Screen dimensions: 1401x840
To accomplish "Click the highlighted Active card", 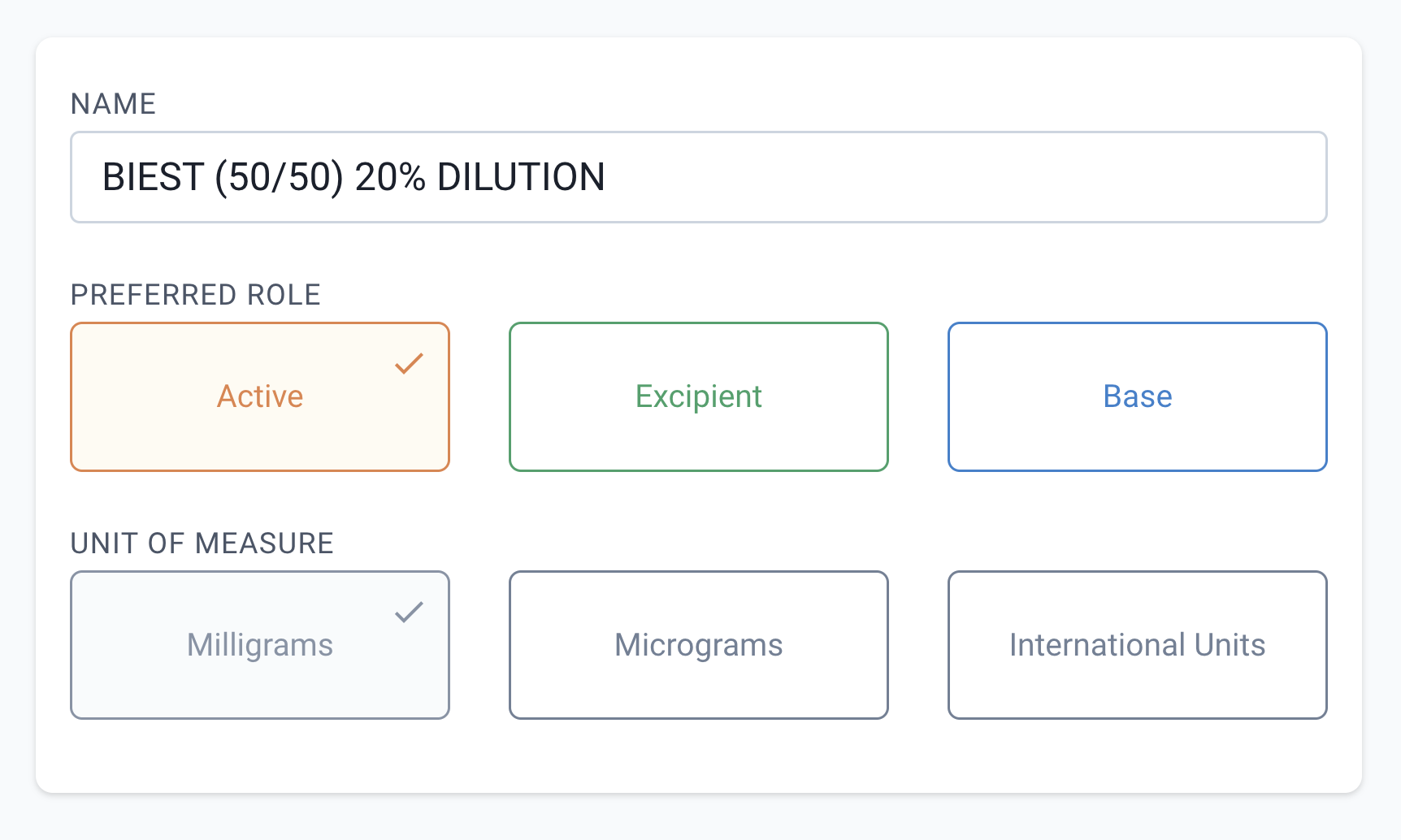I will click(259, 396).
